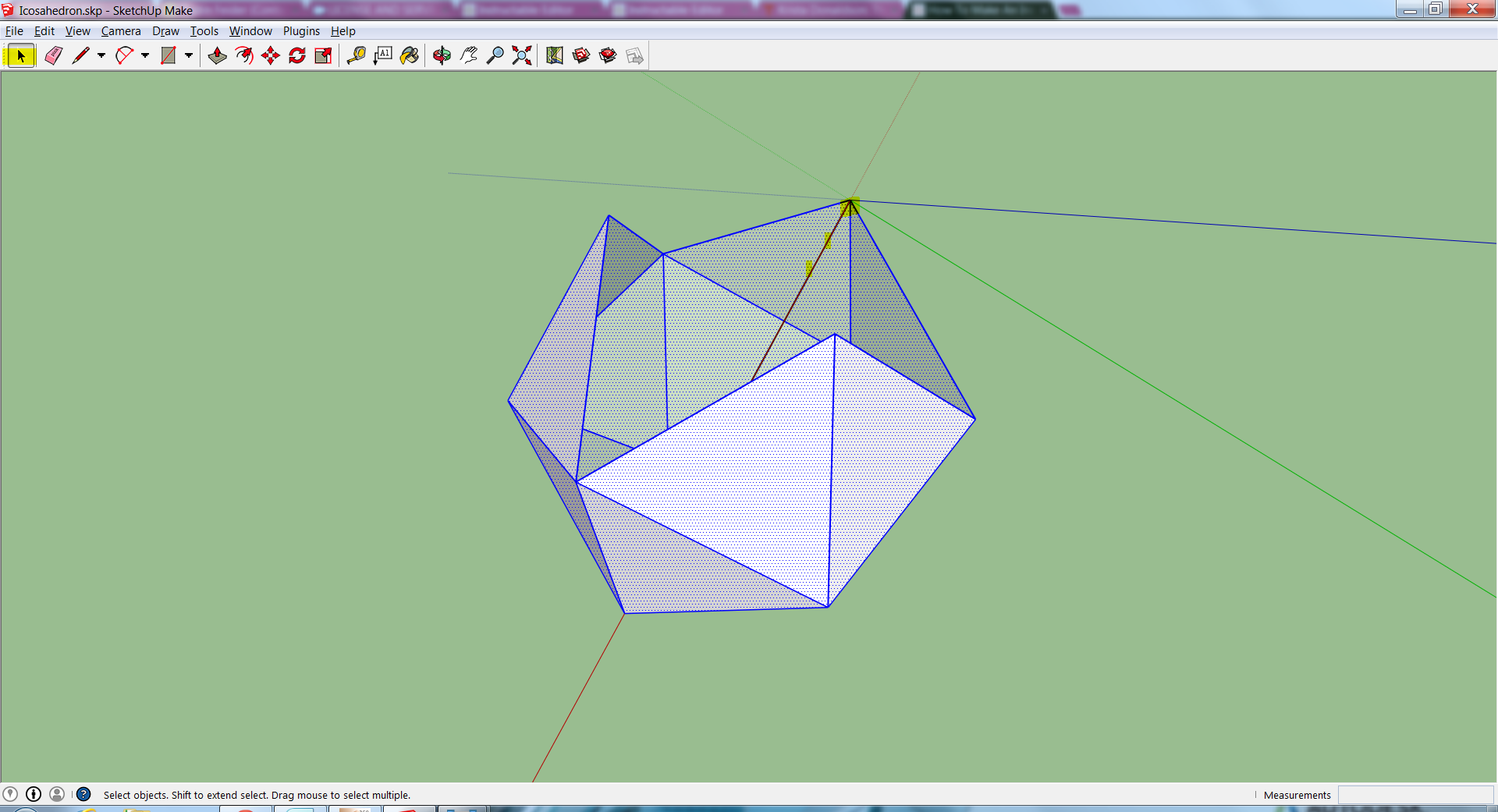Choose the Pan hand tool
1498x812 pixels.
(469, 56)
